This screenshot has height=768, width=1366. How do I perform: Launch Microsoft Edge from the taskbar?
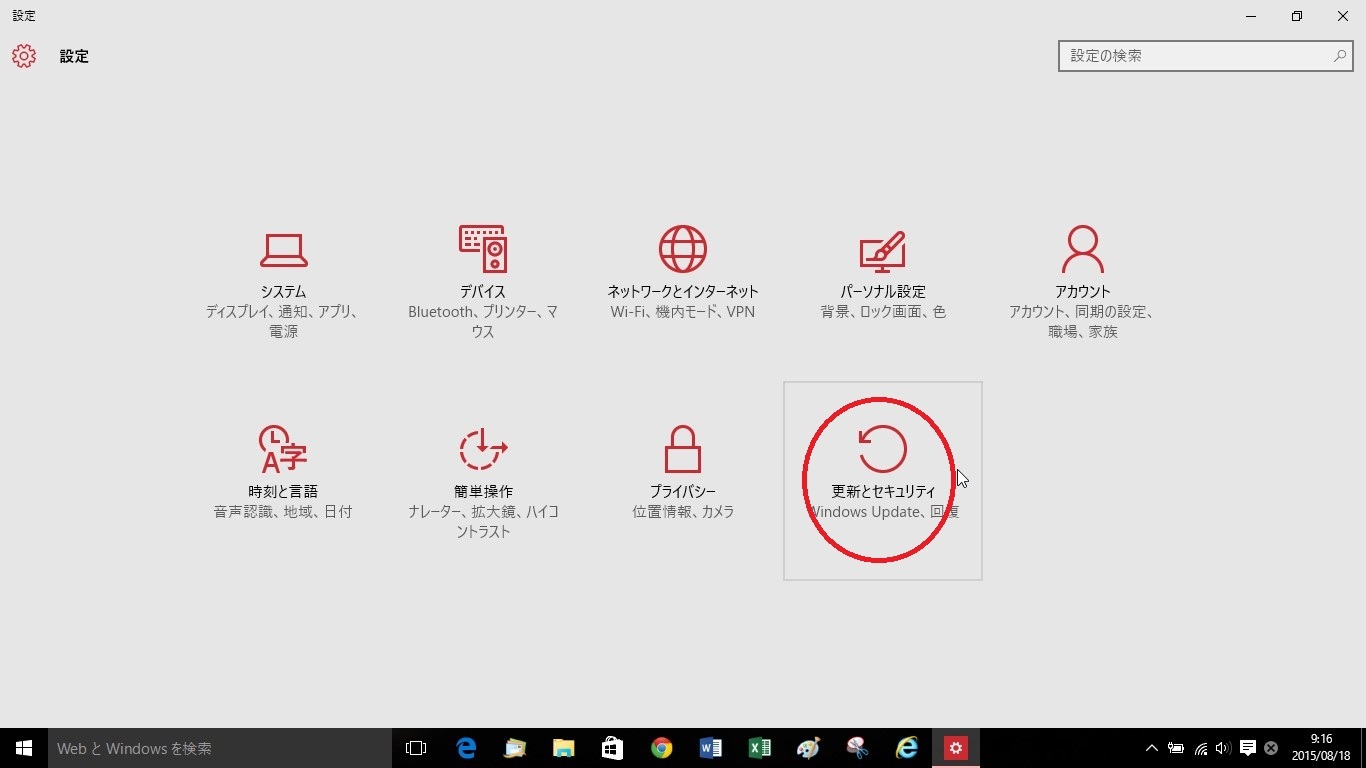(466, 748)
